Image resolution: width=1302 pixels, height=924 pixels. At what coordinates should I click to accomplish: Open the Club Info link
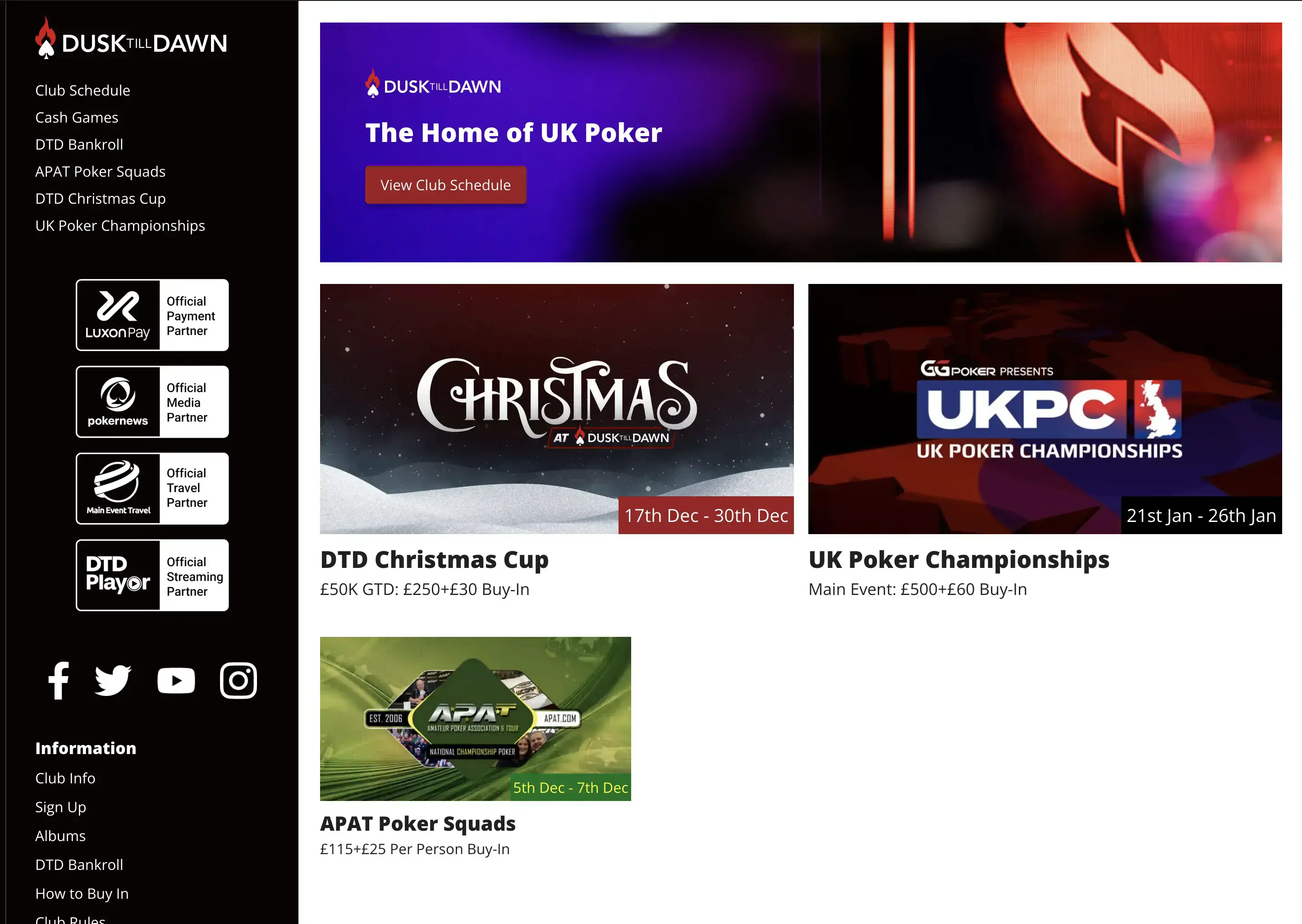pyautogui.click(x=65, y=778)
